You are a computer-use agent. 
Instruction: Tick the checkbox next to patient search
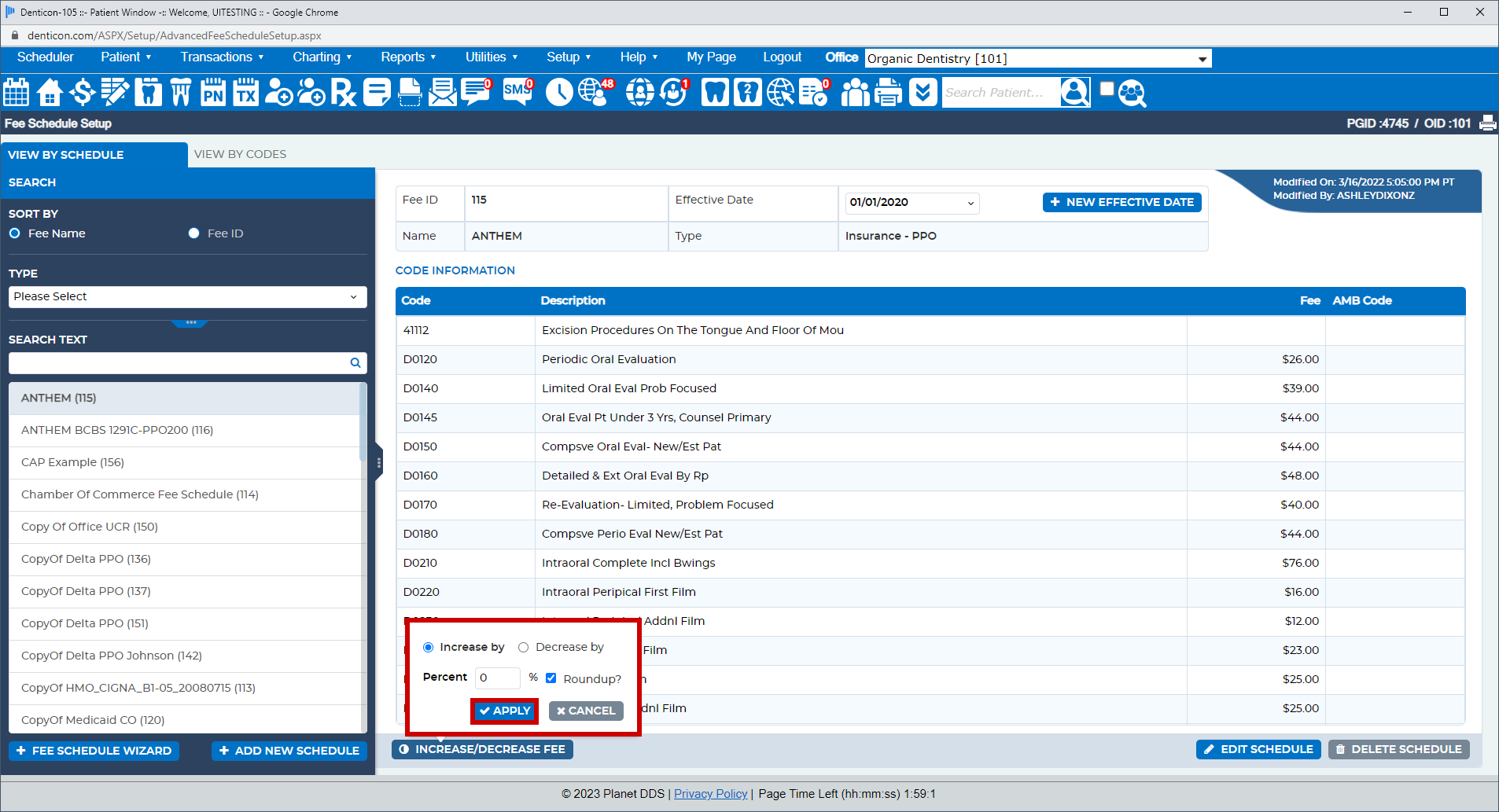[1107, 88]
